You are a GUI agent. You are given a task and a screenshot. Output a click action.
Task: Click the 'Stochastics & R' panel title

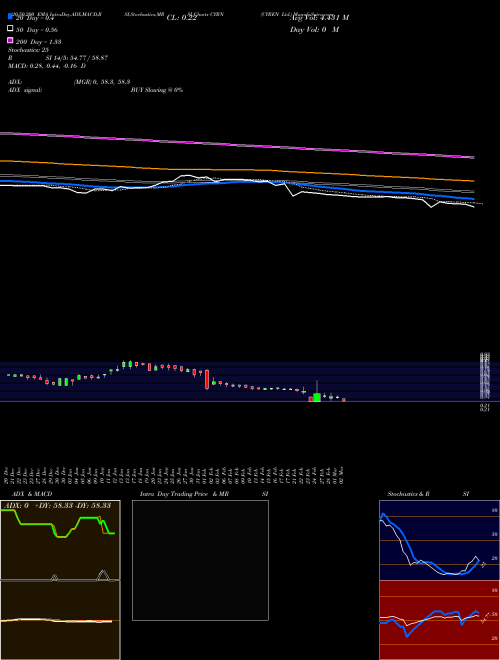[409, 494]
